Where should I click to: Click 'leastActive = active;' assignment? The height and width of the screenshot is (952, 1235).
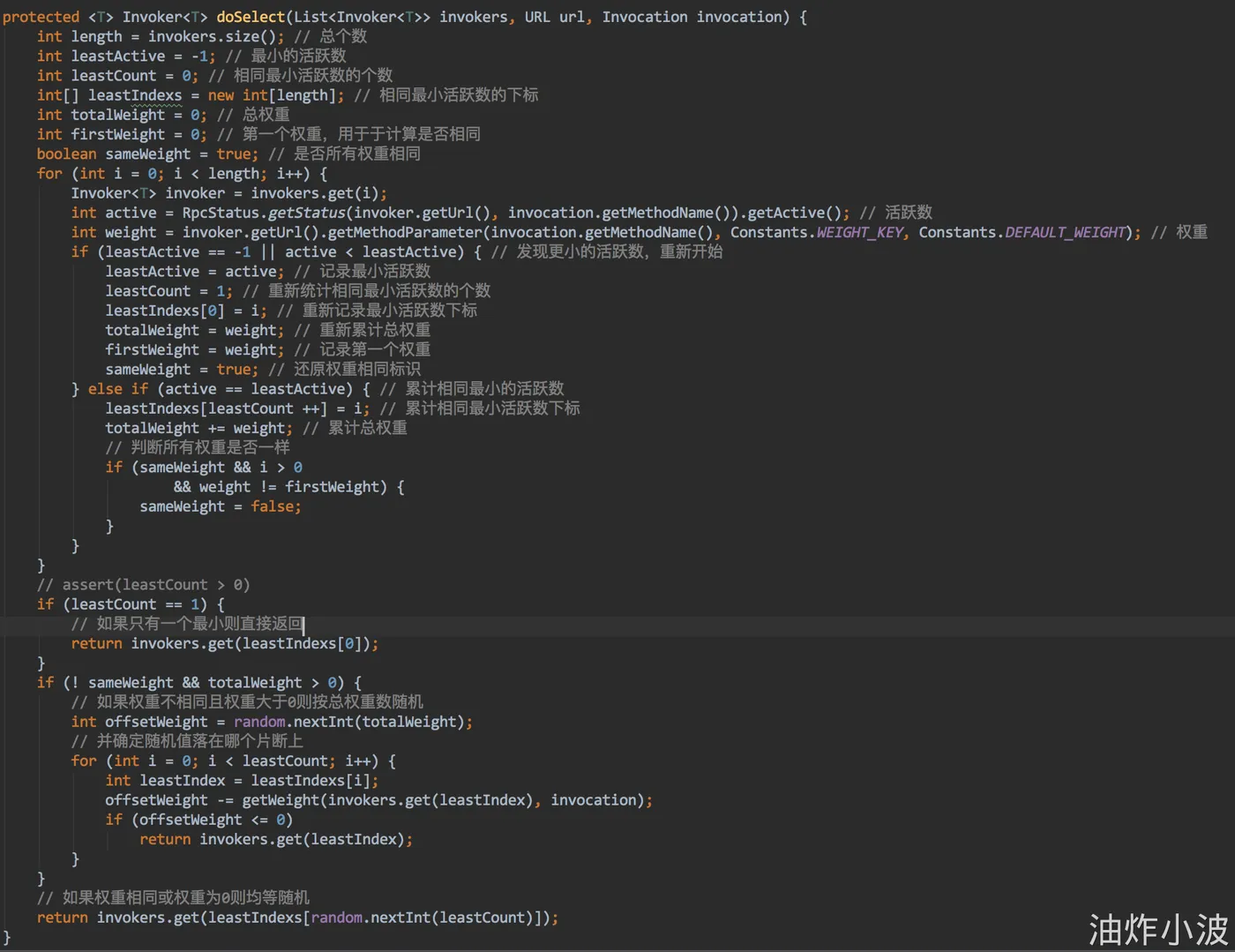coord(195,272)
